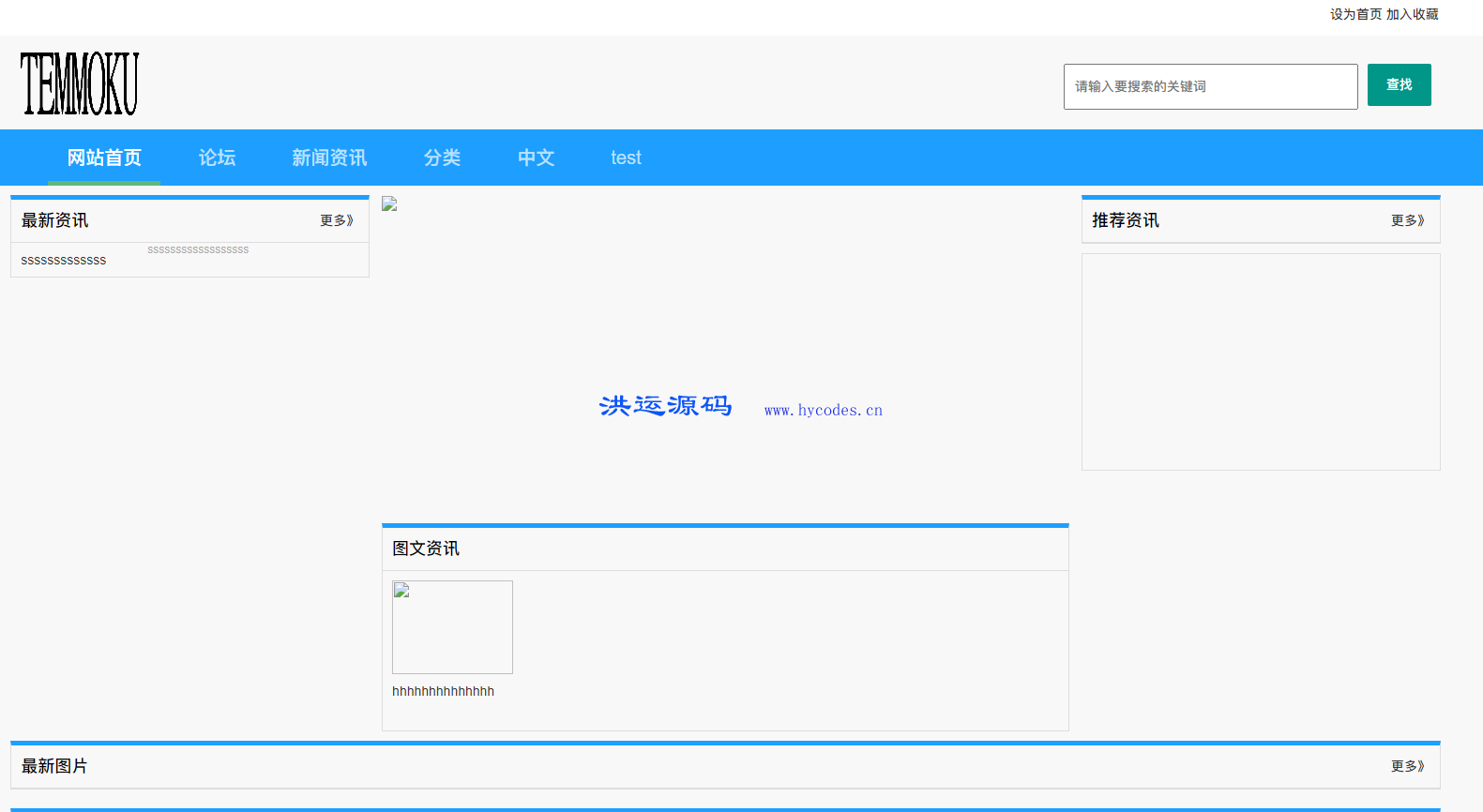Open the test nav item
This screenshot has height=812, width=1483.
pyautogui.click(x=626, y=158)
